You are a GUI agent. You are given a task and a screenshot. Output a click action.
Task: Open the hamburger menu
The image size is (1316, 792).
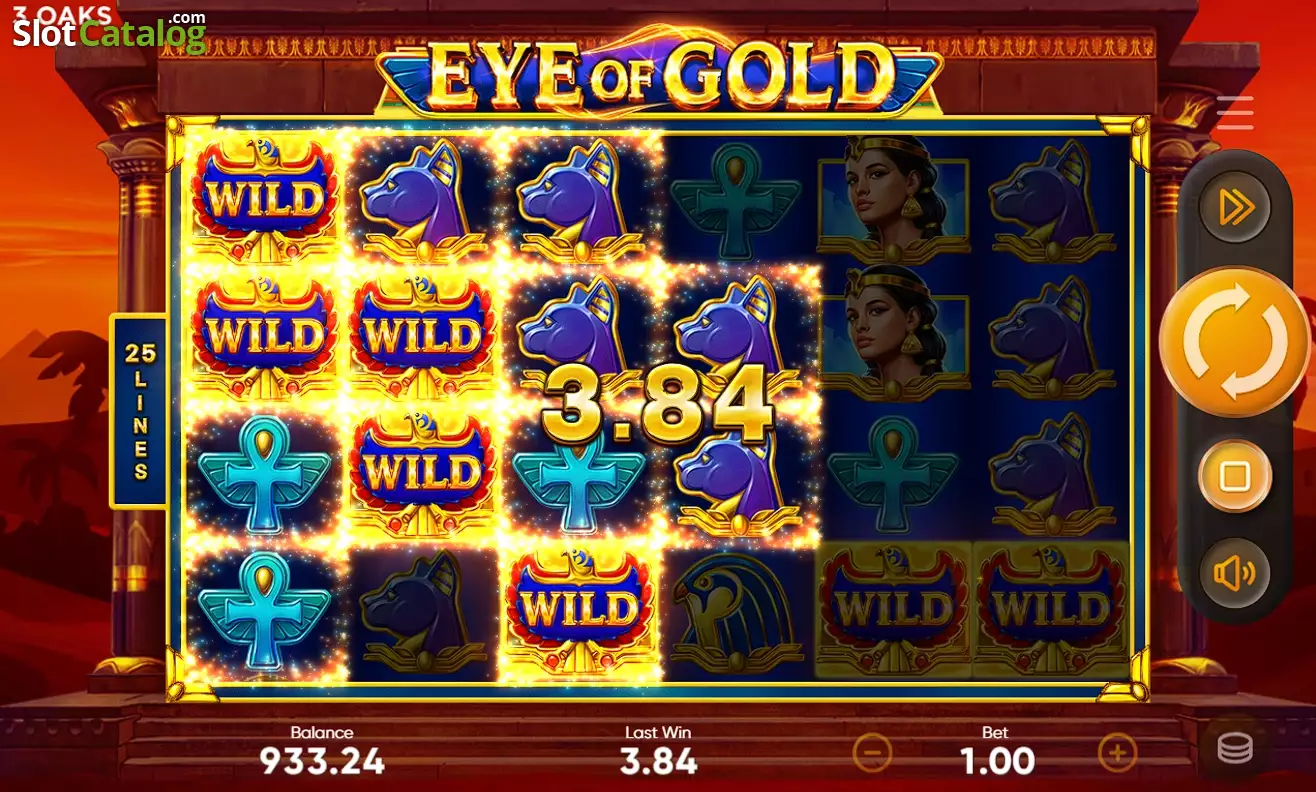1235,113
